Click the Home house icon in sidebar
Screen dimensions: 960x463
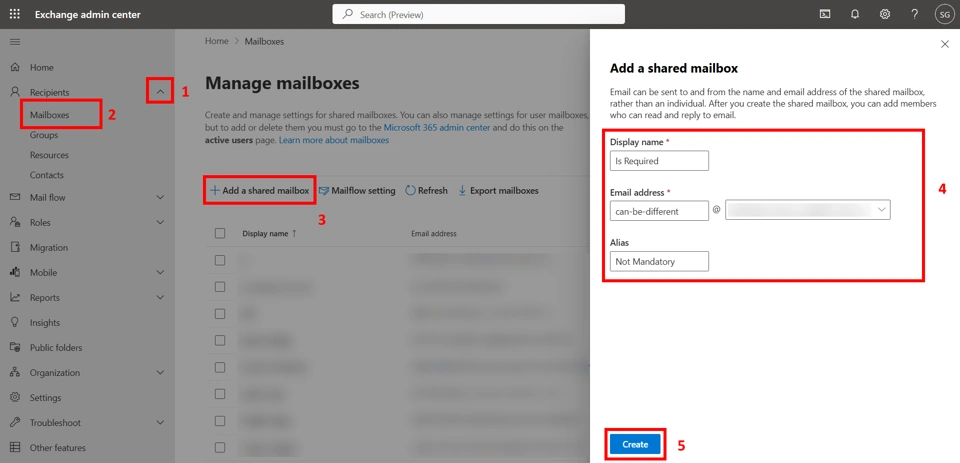[x=16, y=67]
